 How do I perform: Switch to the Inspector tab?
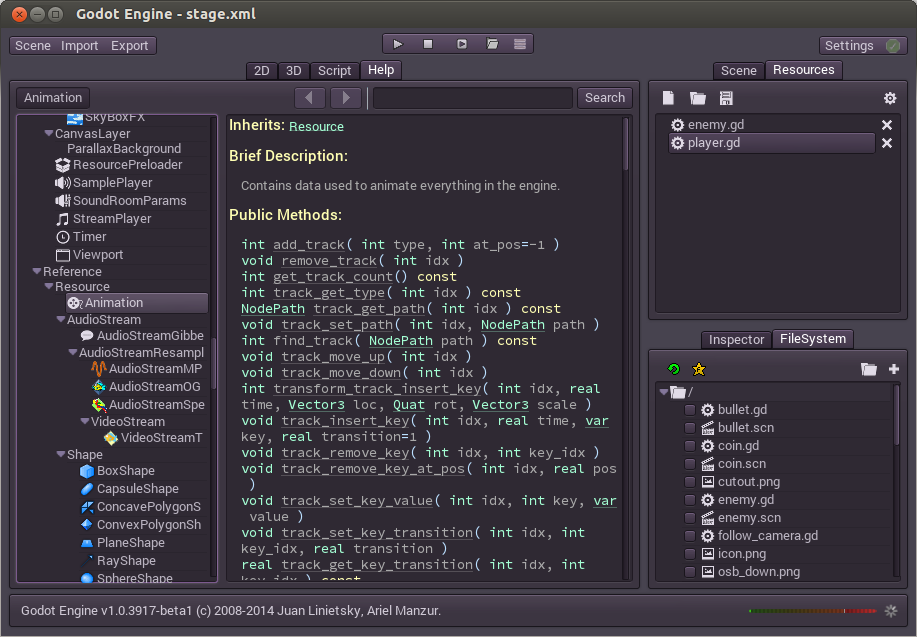point(736,340)
